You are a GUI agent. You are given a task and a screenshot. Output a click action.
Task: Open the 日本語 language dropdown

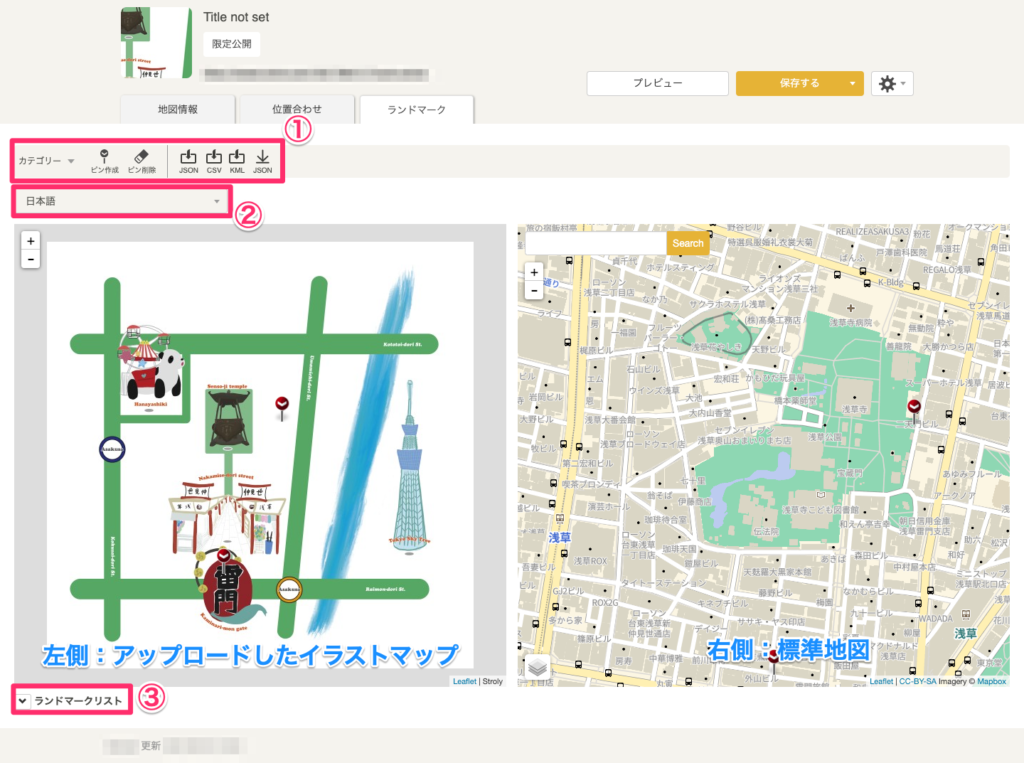pos(121,202)
